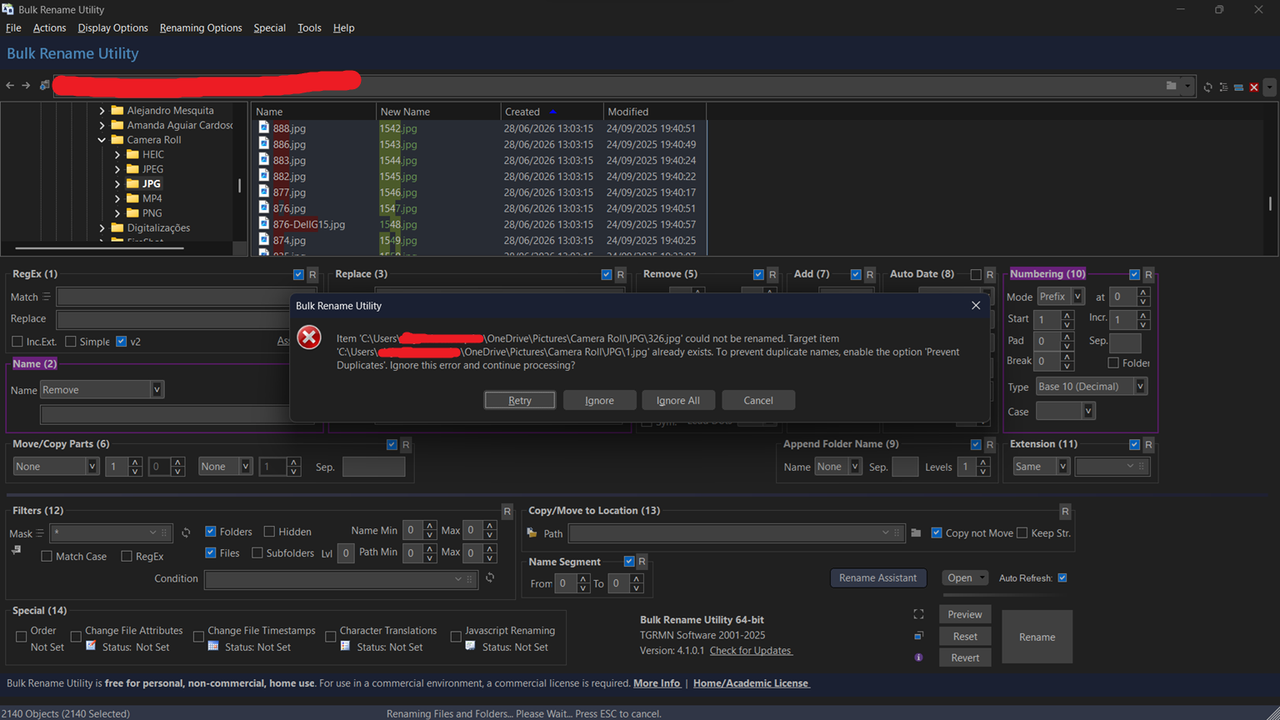
Task: Click the browse folder icon after Path field
Action: pos(916,533)
